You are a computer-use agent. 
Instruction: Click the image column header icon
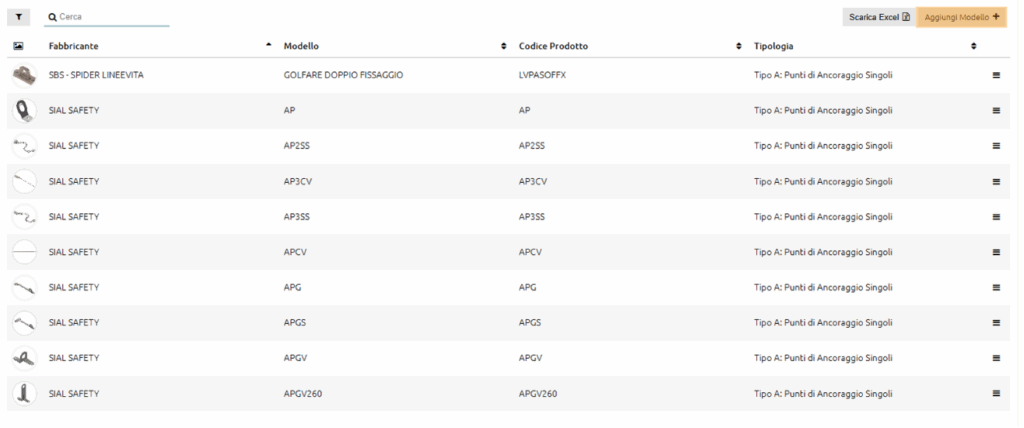pyautogui.click(x=18, y=46)
